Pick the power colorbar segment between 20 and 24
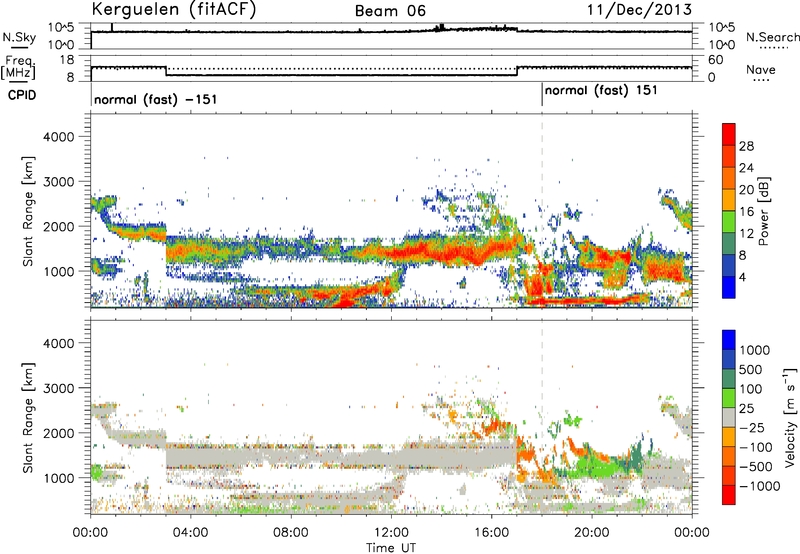The width and height of the screenshot is (800, 554). point(729,178)
